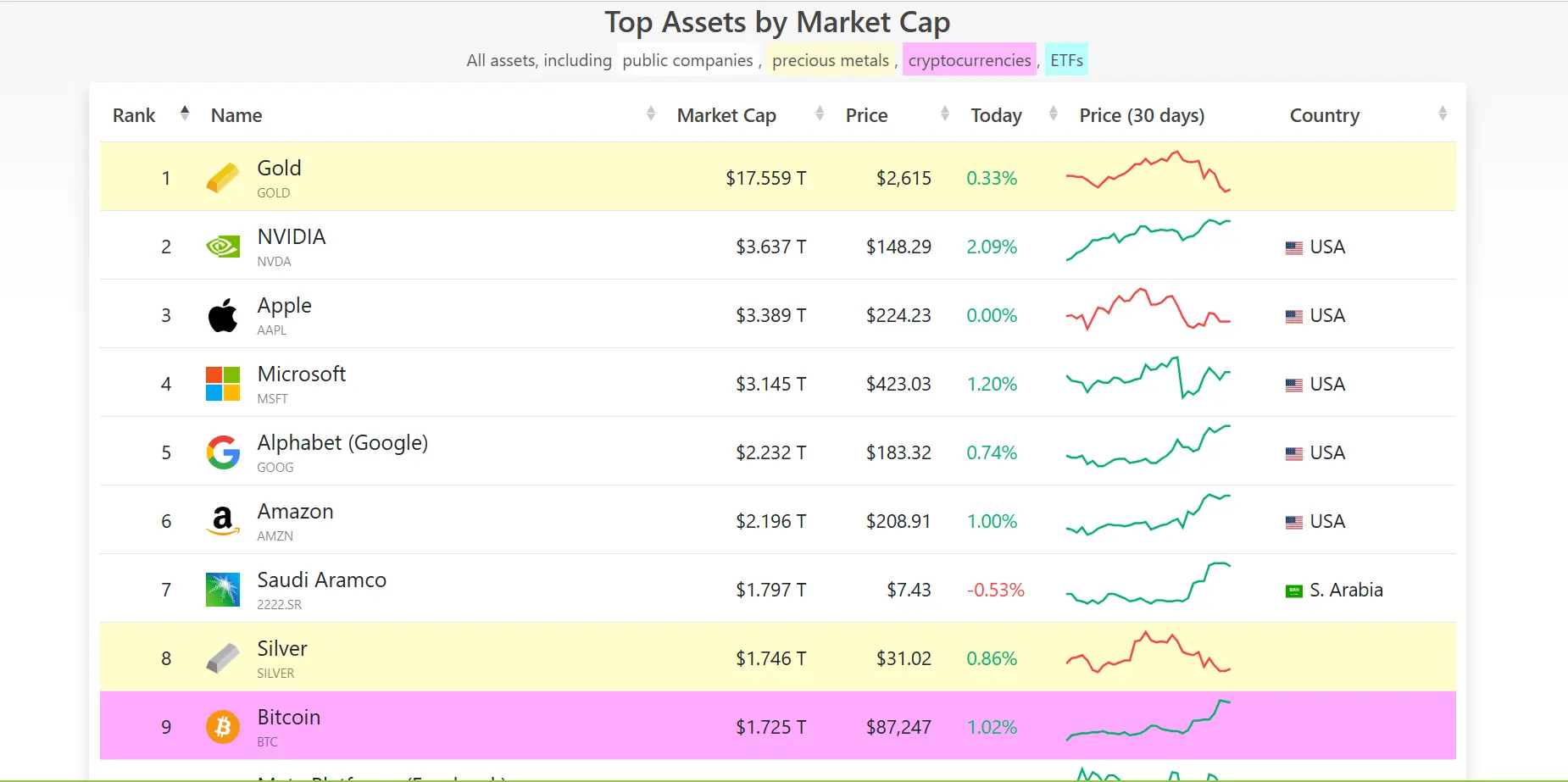
Task: Click the Silver bar icon
Action: pos(223,658)
